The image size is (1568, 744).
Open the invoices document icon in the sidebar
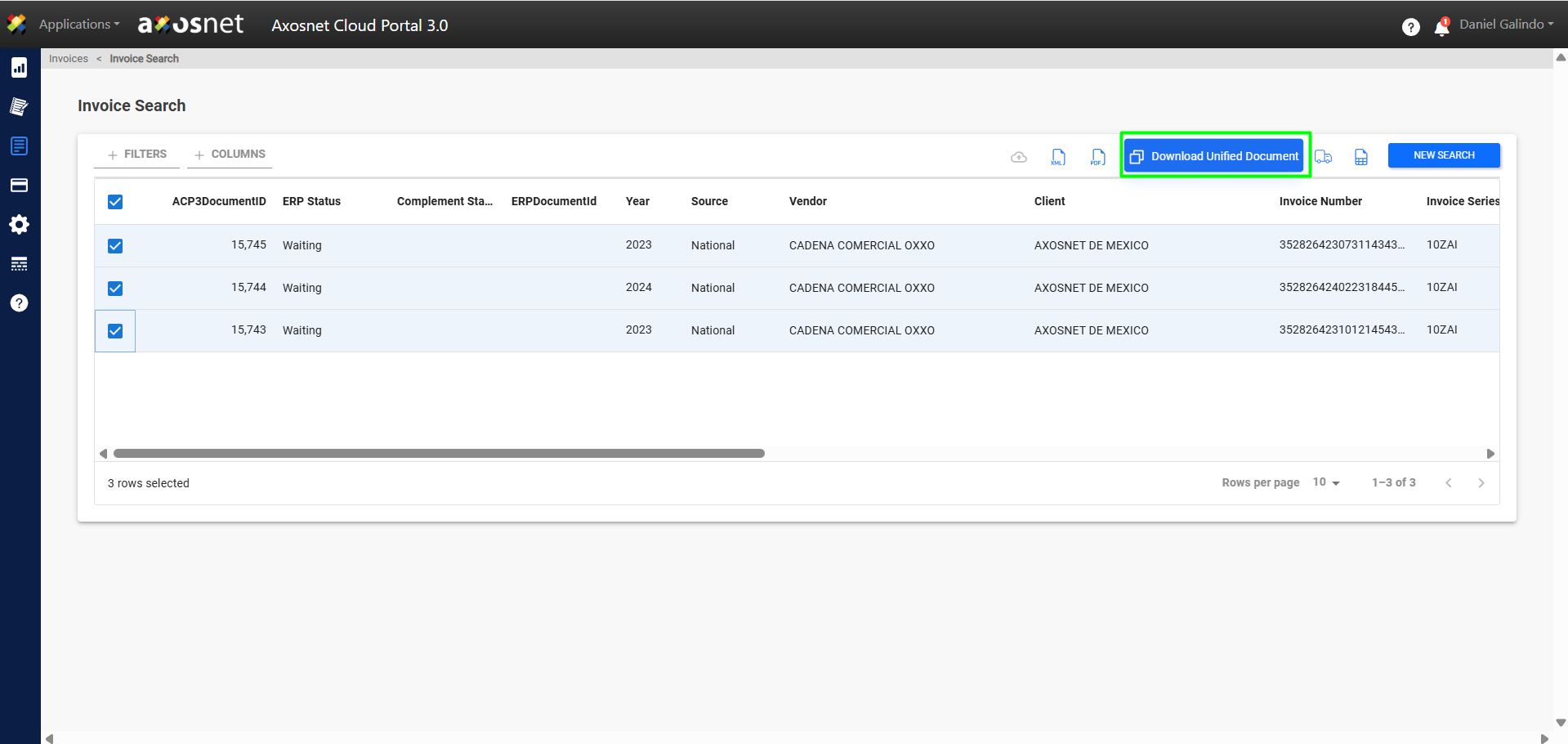tap(20, 146)
